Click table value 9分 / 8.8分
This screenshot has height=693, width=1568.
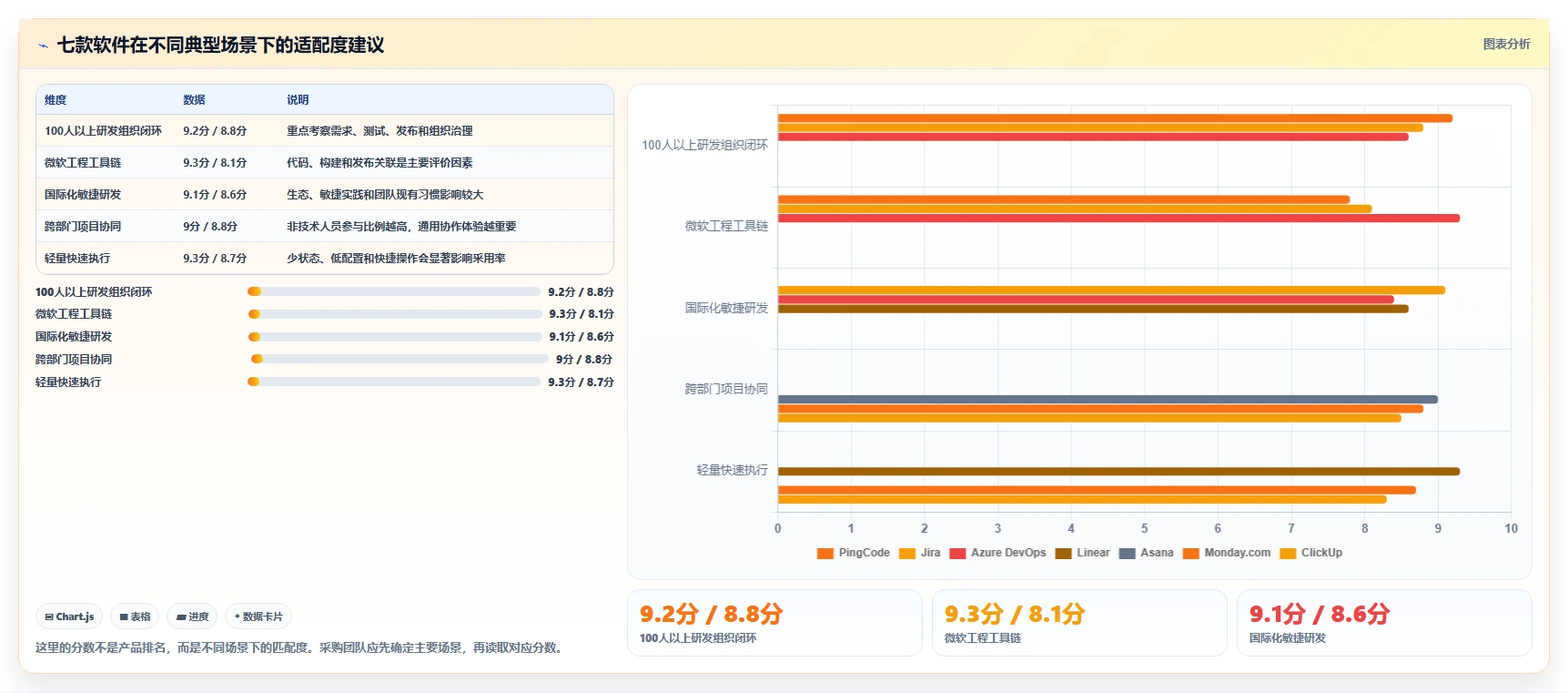[210, 227]
